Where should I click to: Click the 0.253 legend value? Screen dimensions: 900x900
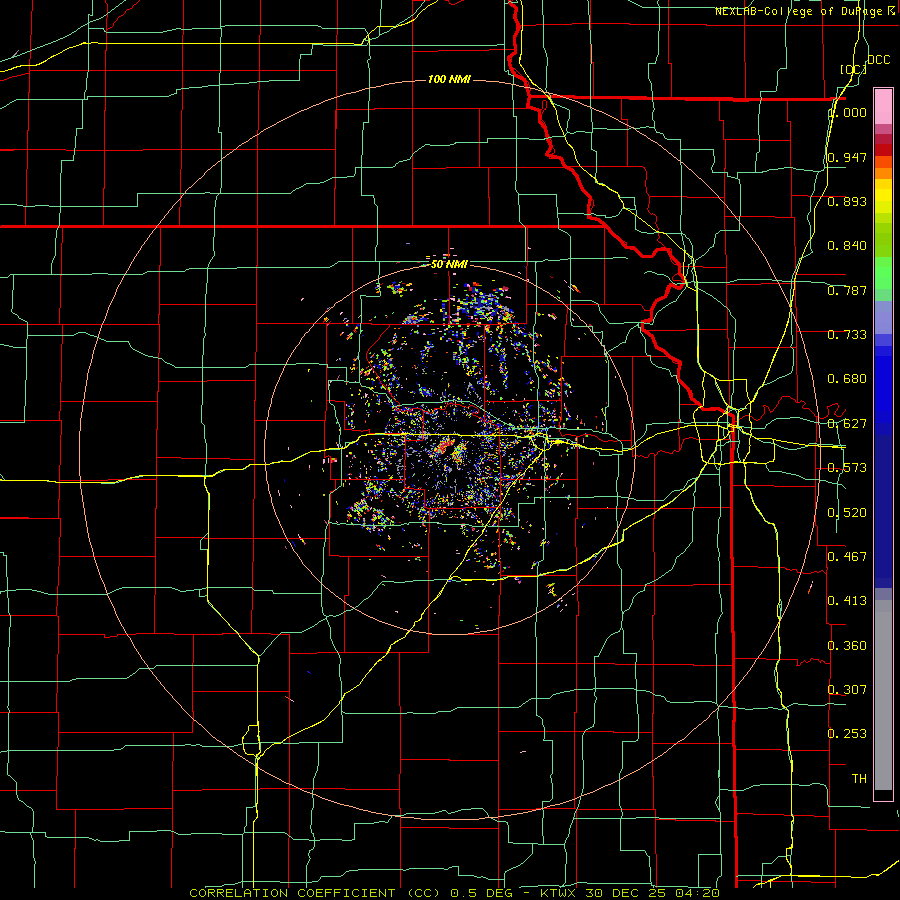(847, 734)
